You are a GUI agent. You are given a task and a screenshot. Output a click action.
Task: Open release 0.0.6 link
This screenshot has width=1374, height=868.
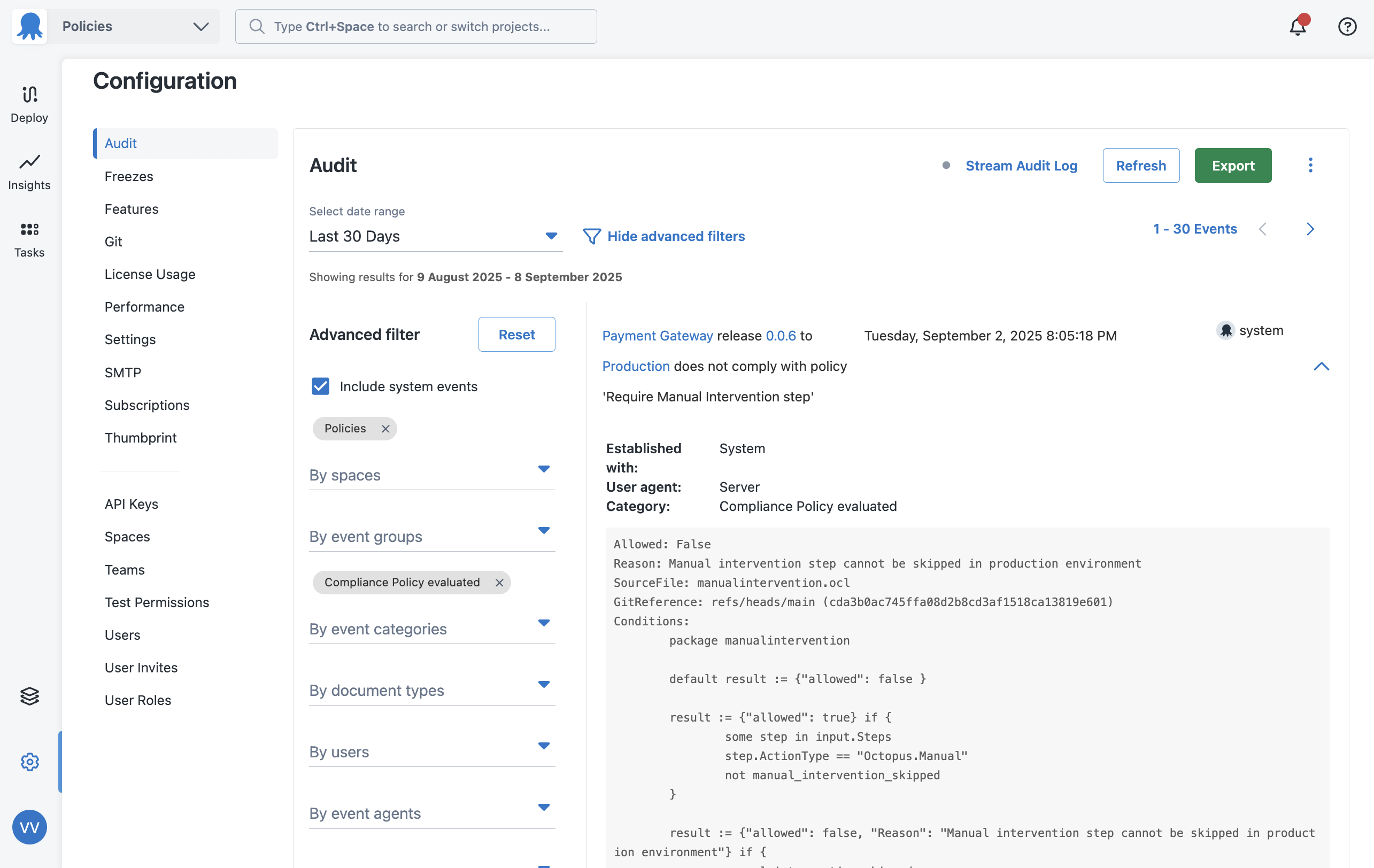tap(781, 335)
